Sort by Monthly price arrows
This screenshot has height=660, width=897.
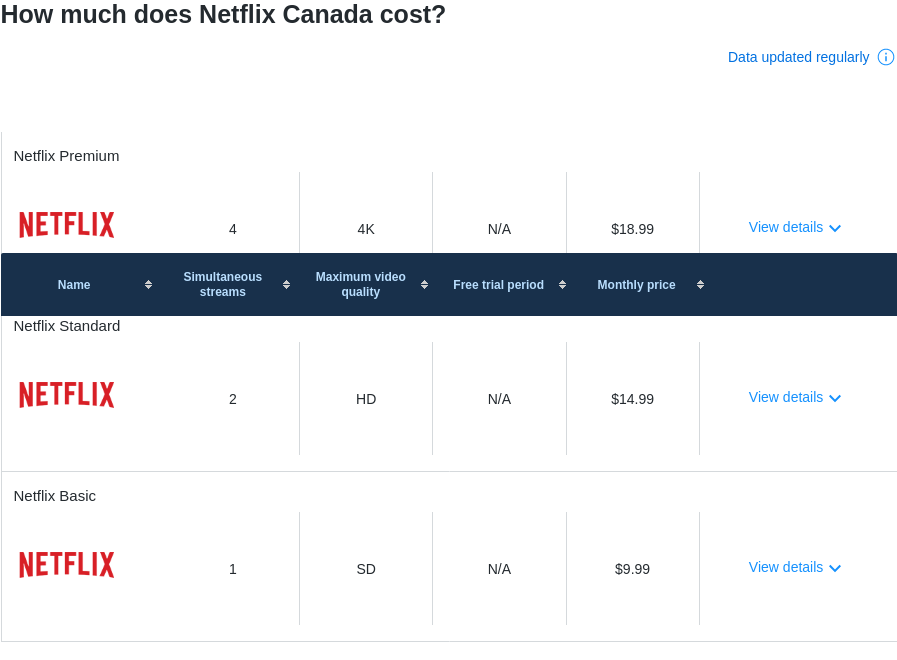click(x=700, y=284)
